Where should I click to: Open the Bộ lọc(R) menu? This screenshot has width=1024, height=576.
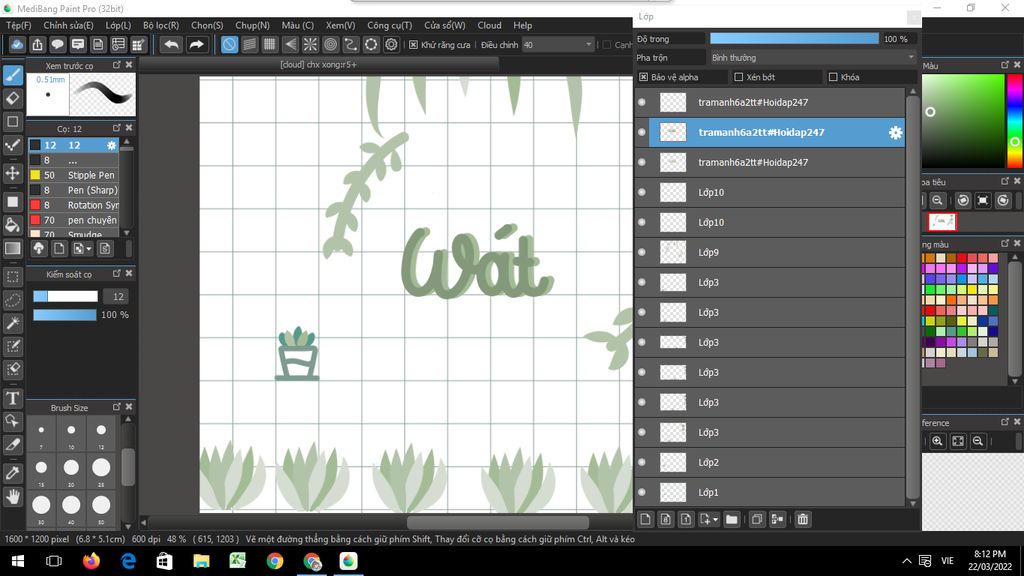coord(161,25)
